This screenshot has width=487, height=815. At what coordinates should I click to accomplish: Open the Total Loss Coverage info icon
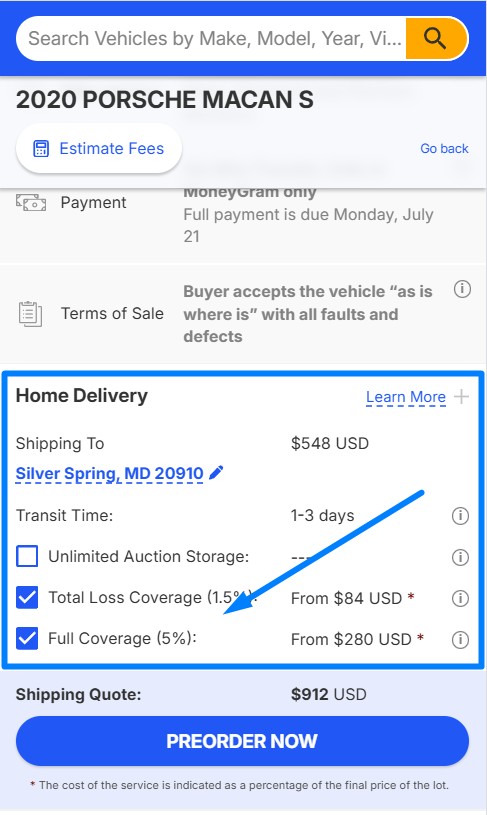460,598
